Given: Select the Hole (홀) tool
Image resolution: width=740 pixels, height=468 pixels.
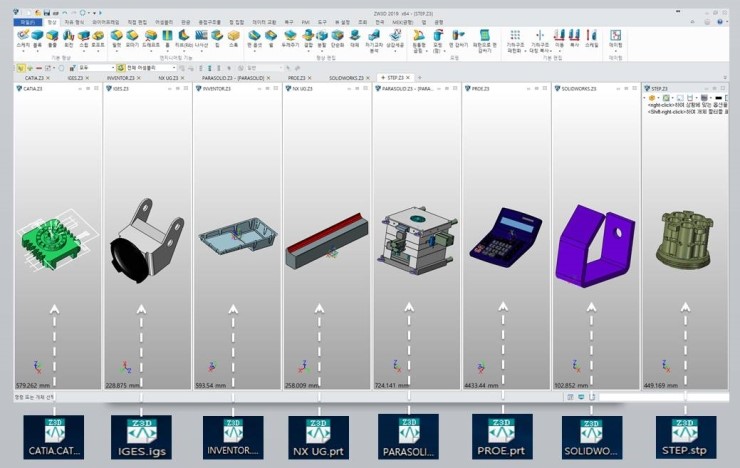Looking at the screenshot, I should click(x=167, y=39).
